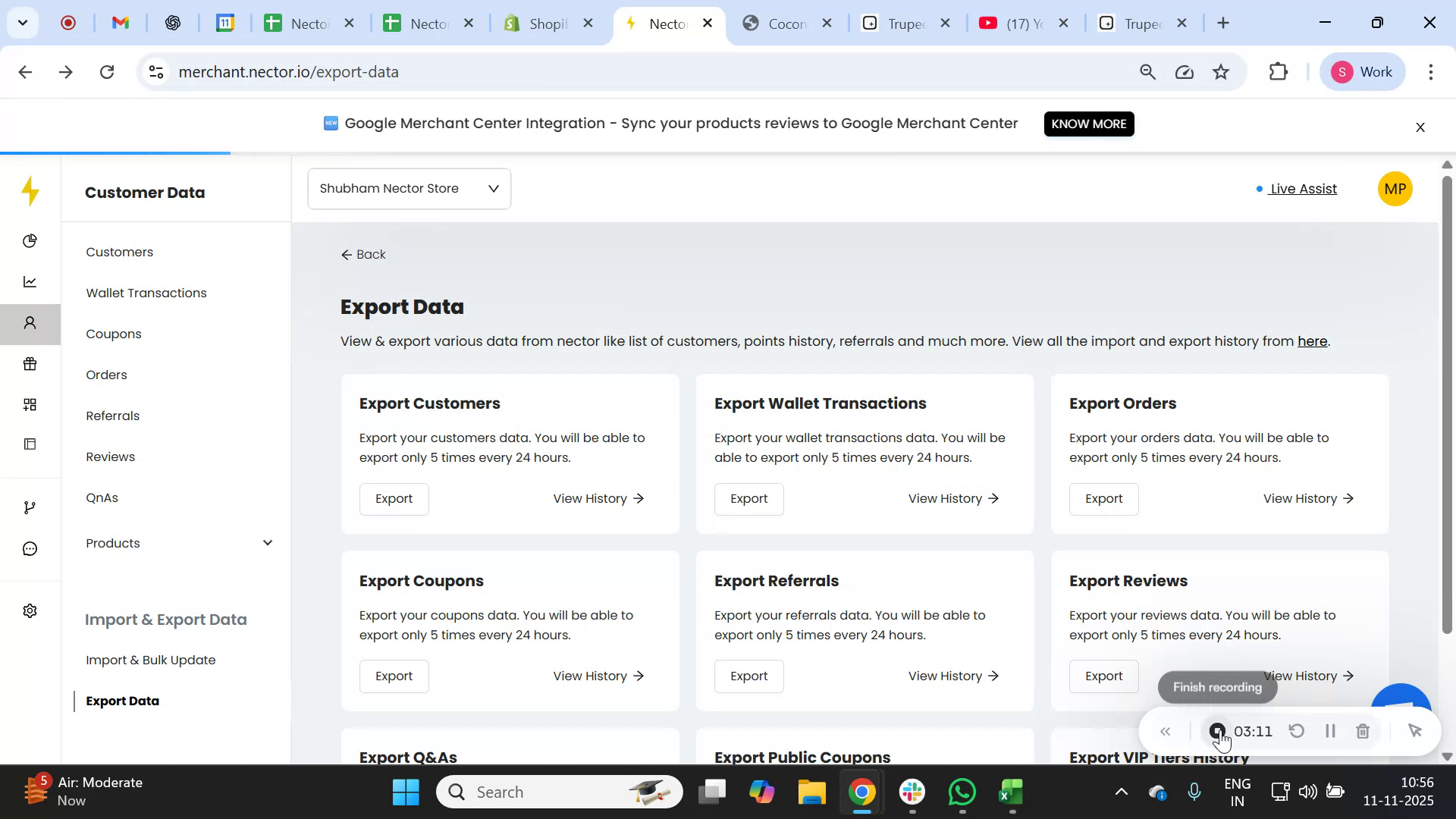Image resolution: width=1456 pixels, height=819 pixels.
Task: Open Shubham Nector Store dropdown
Action: [x=409, y=189]
